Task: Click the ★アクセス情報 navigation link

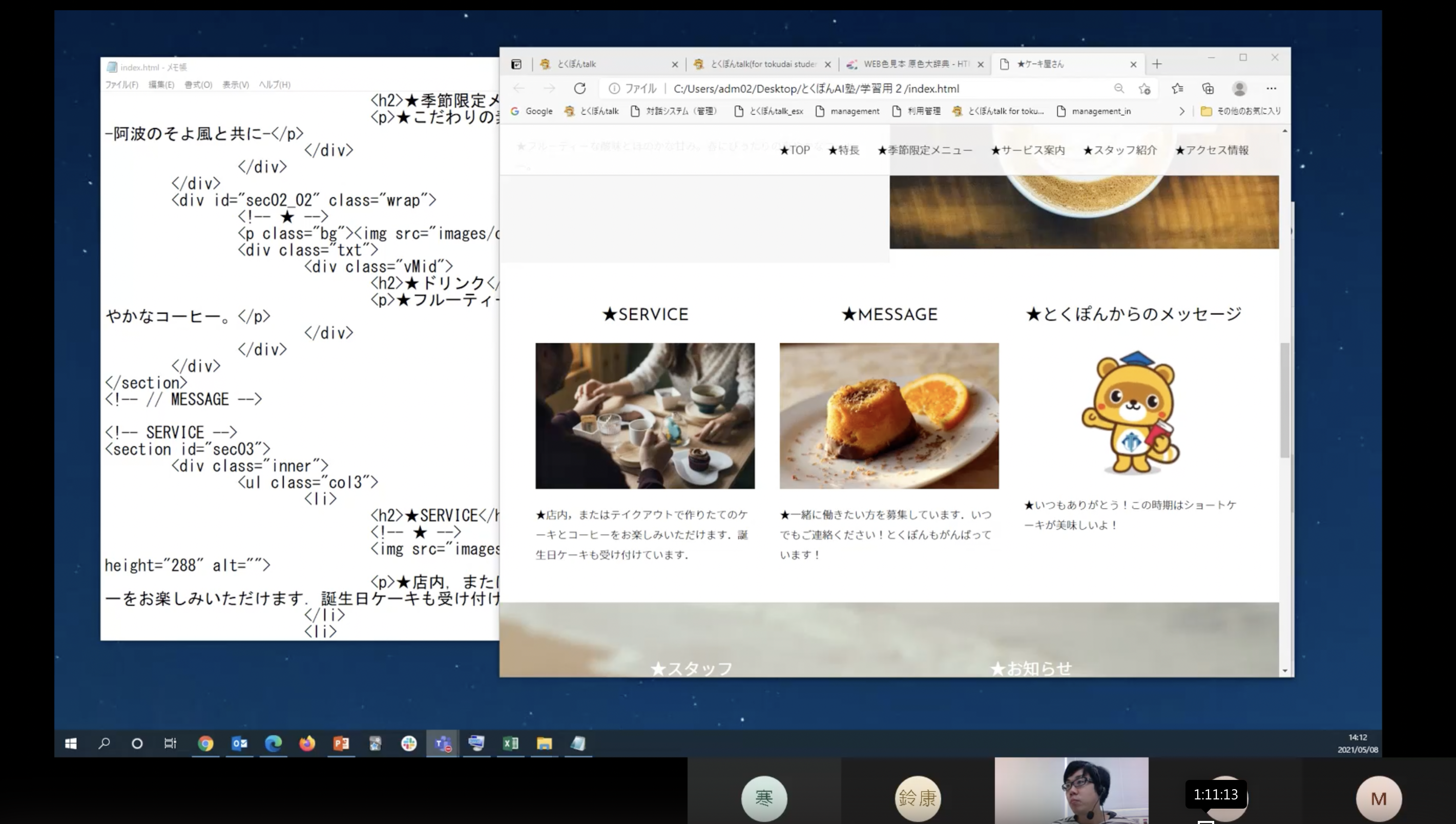Action: click(x=1212, y=150)
